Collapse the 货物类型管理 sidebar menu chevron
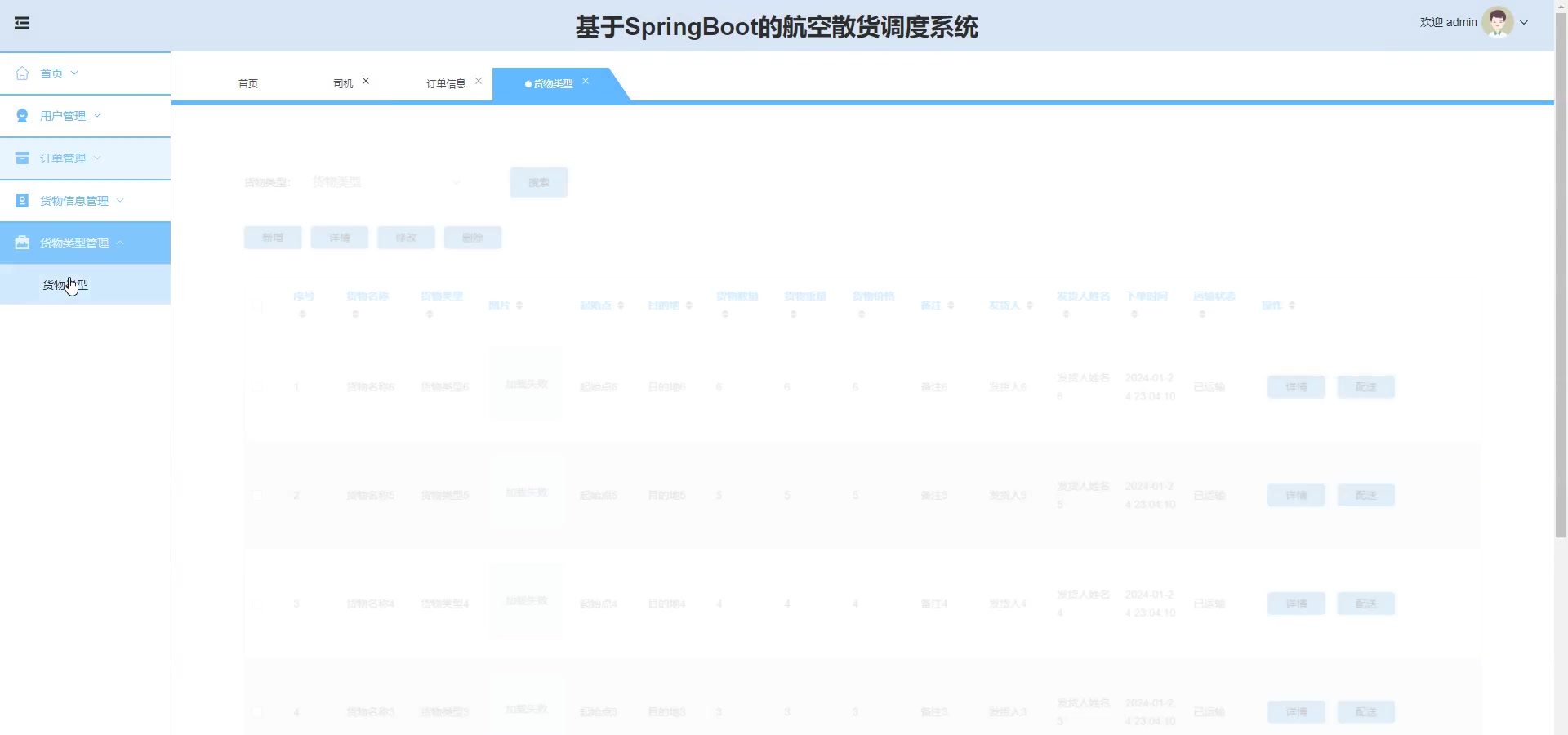1568x735 pixels. tap(120, 243)
